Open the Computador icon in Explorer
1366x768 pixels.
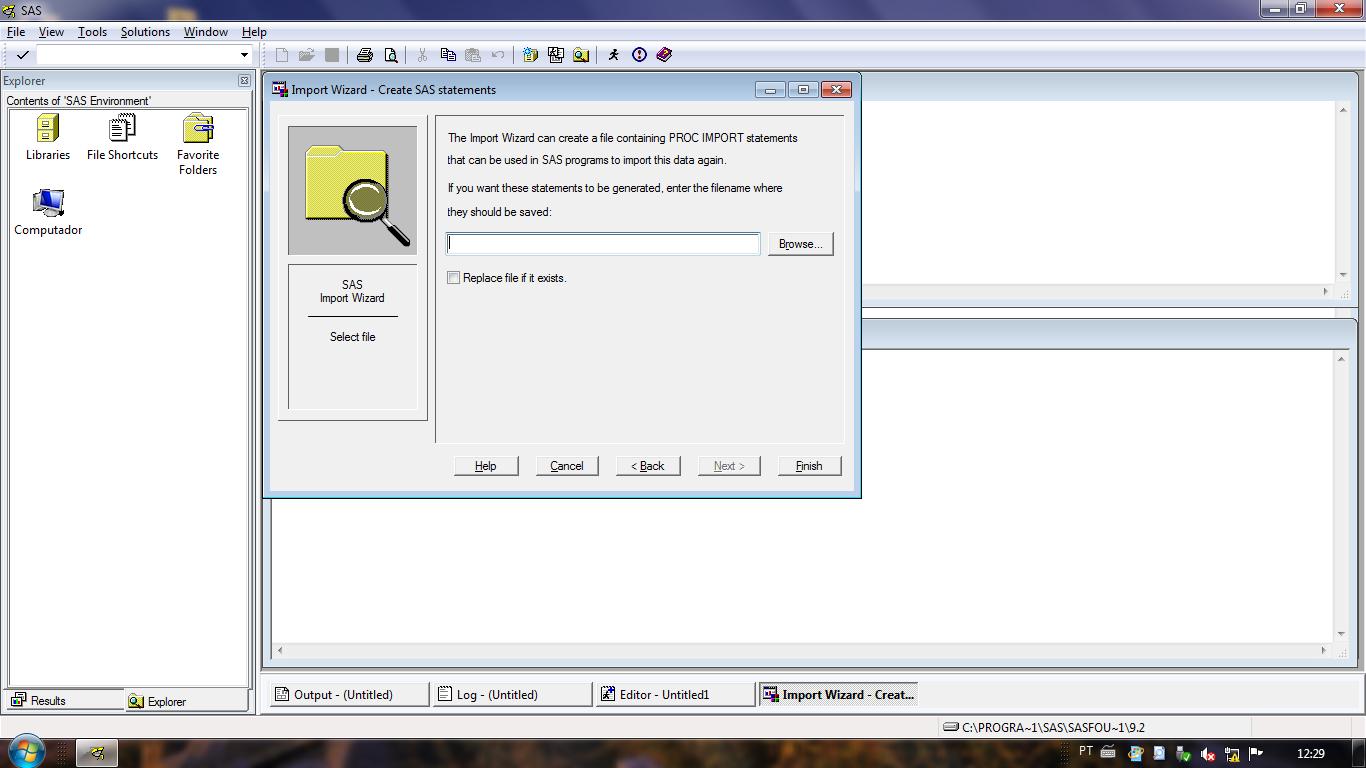(48, 212)
